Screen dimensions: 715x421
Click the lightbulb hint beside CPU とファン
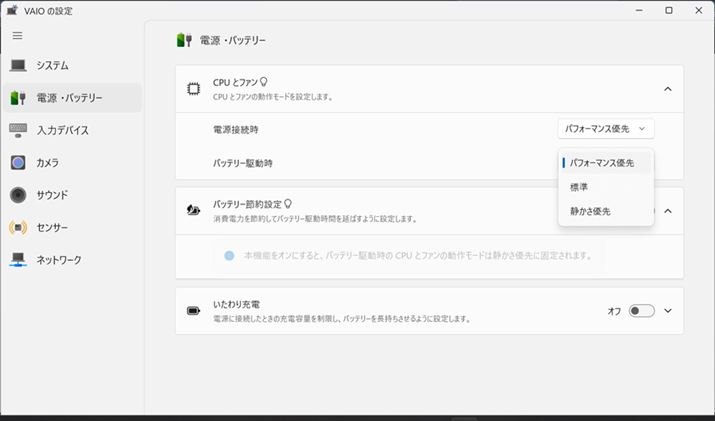(265, 83)
